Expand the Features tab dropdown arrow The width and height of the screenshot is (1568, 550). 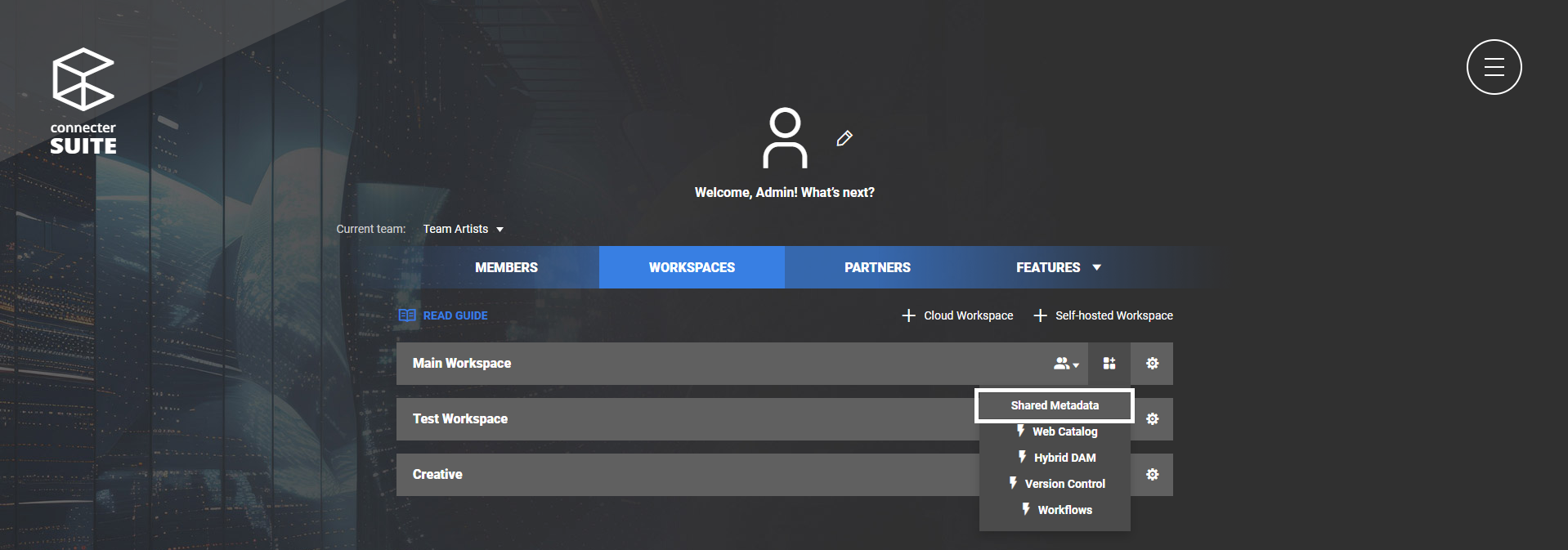1096,267
